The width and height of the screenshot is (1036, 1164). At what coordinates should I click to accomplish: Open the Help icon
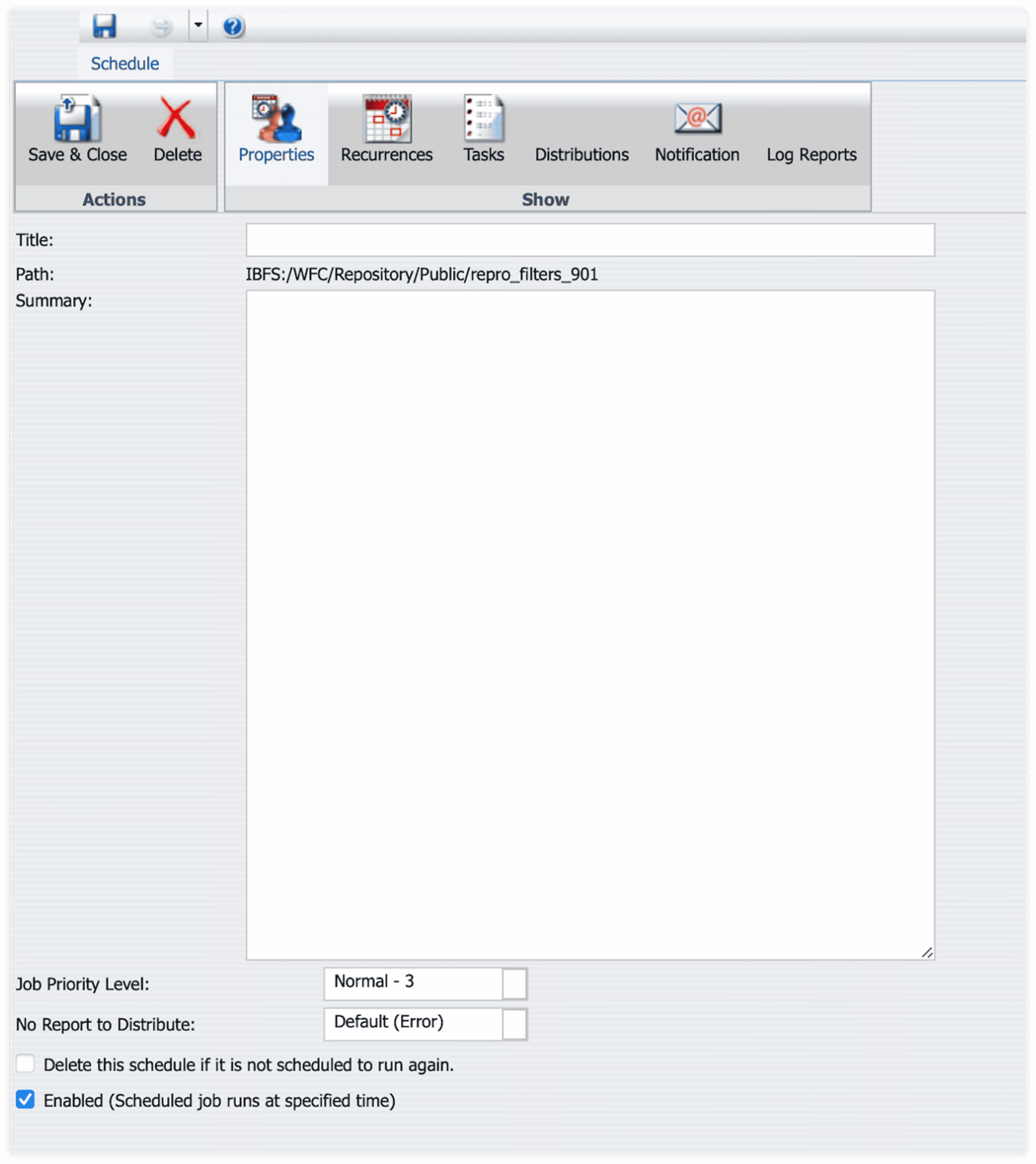click(x=232, y=26)
